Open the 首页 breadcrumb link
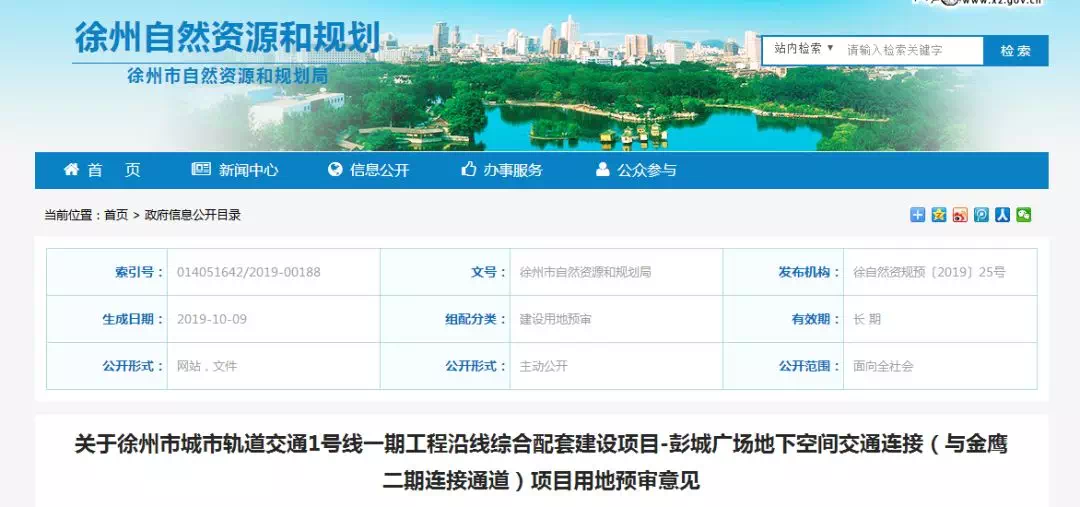Screen dimensions: 1080x507 click(x=116, y=215)
